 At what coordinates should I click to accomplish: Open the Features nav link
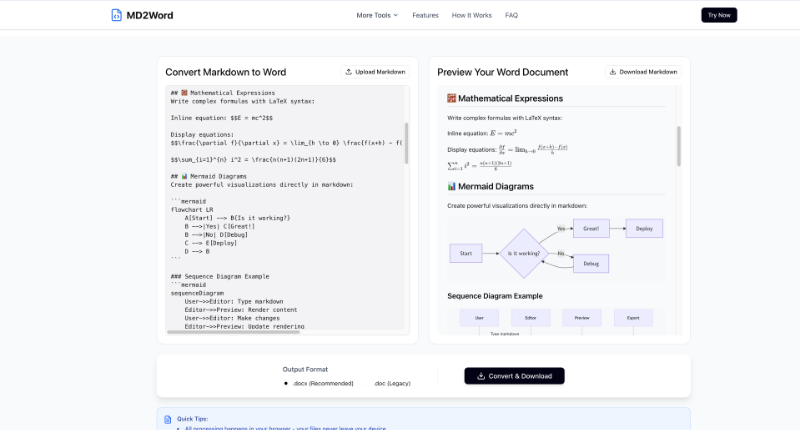click(425, 15)
